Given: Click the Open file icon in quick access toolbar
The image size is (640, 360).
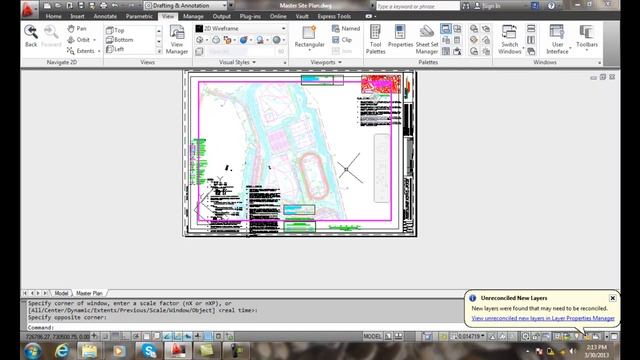Looking at the screenshot, I should coord(58,6).
